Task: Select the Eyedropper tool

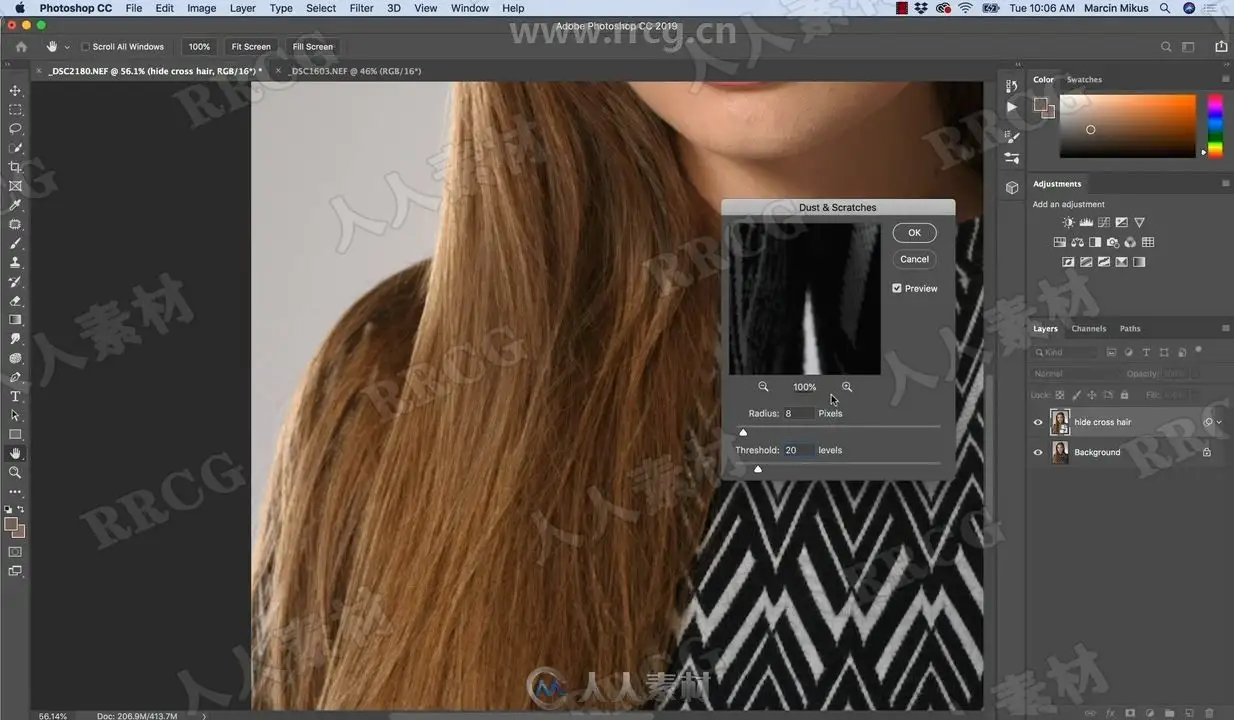Action: pos(15,205)
